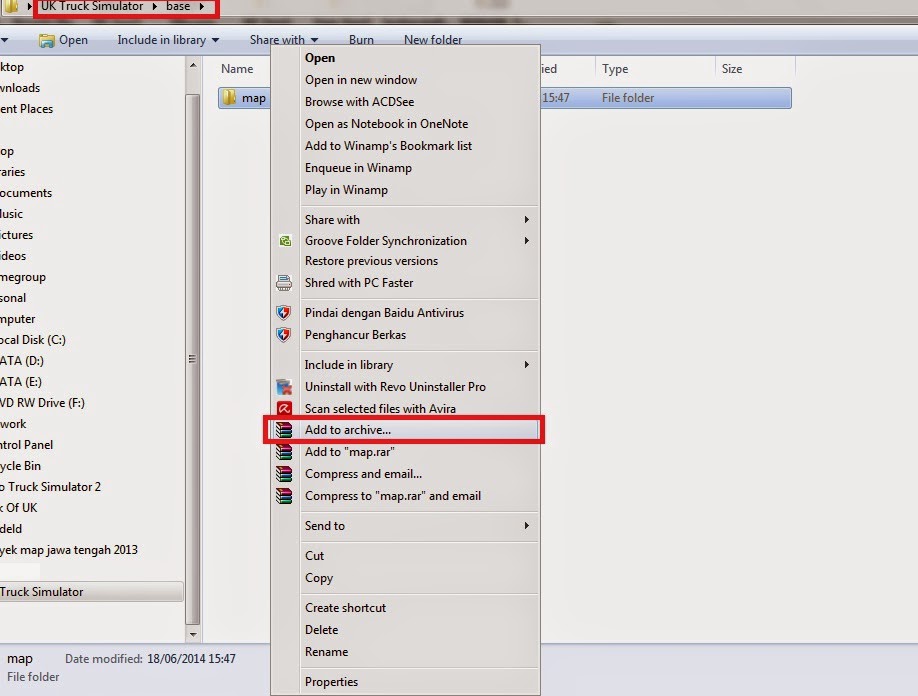Click the navigation pane scroll up arrow
This screenshot has height=696, width=918.
pos(193,66)
